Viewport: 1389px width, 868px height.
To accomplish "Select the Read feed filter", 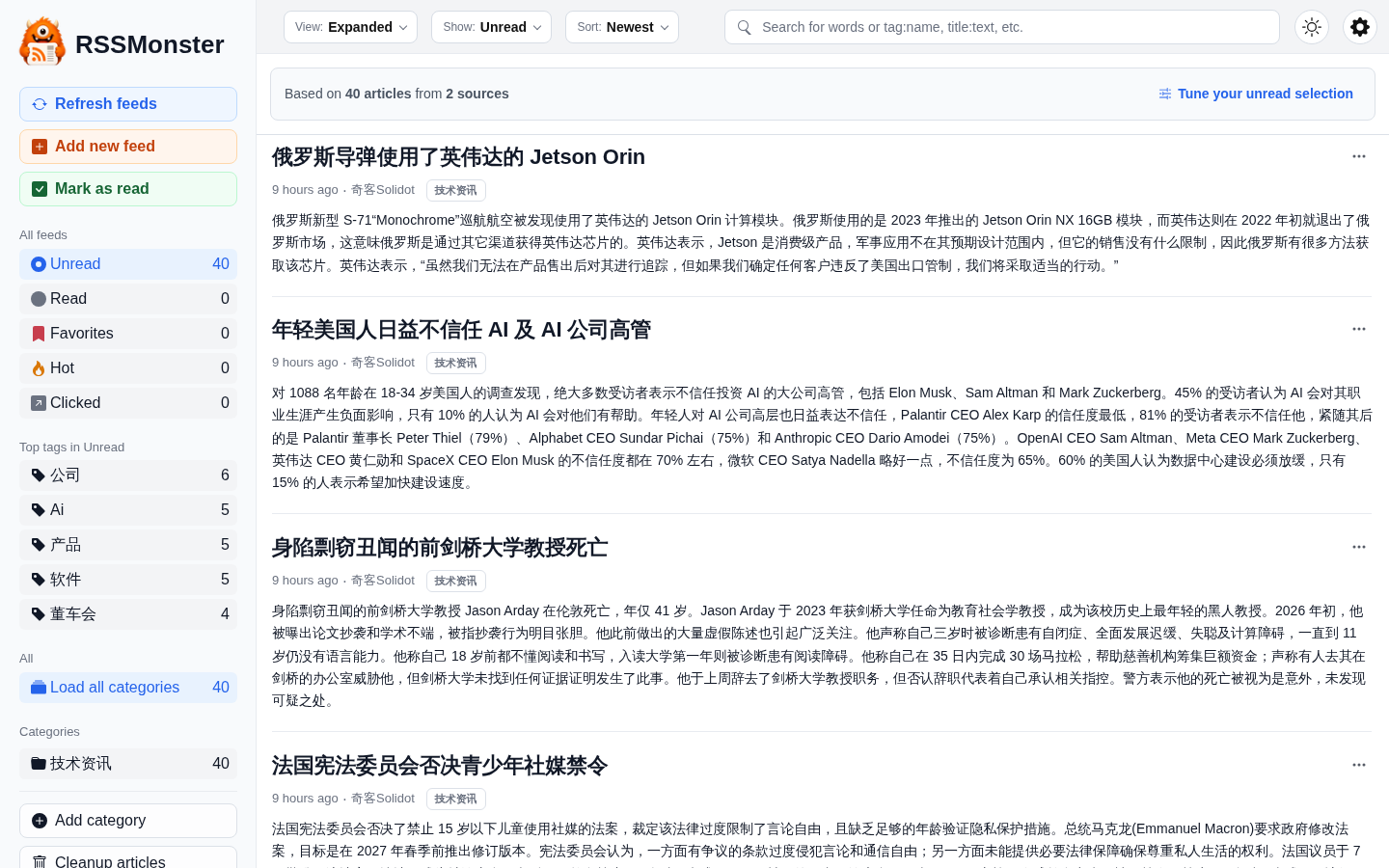I will (128, 299).
